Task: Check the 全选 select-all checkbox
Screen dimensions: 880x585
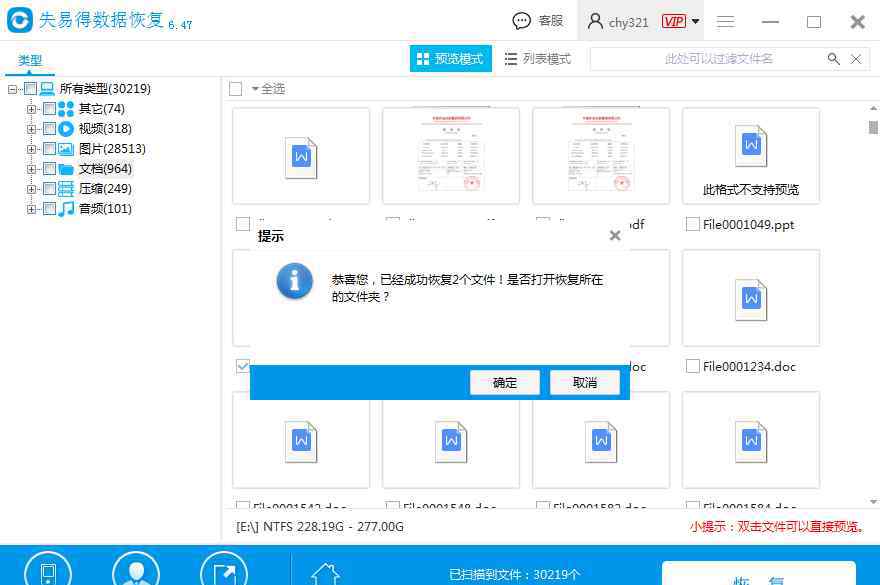Action: click(x=236, y=89)
